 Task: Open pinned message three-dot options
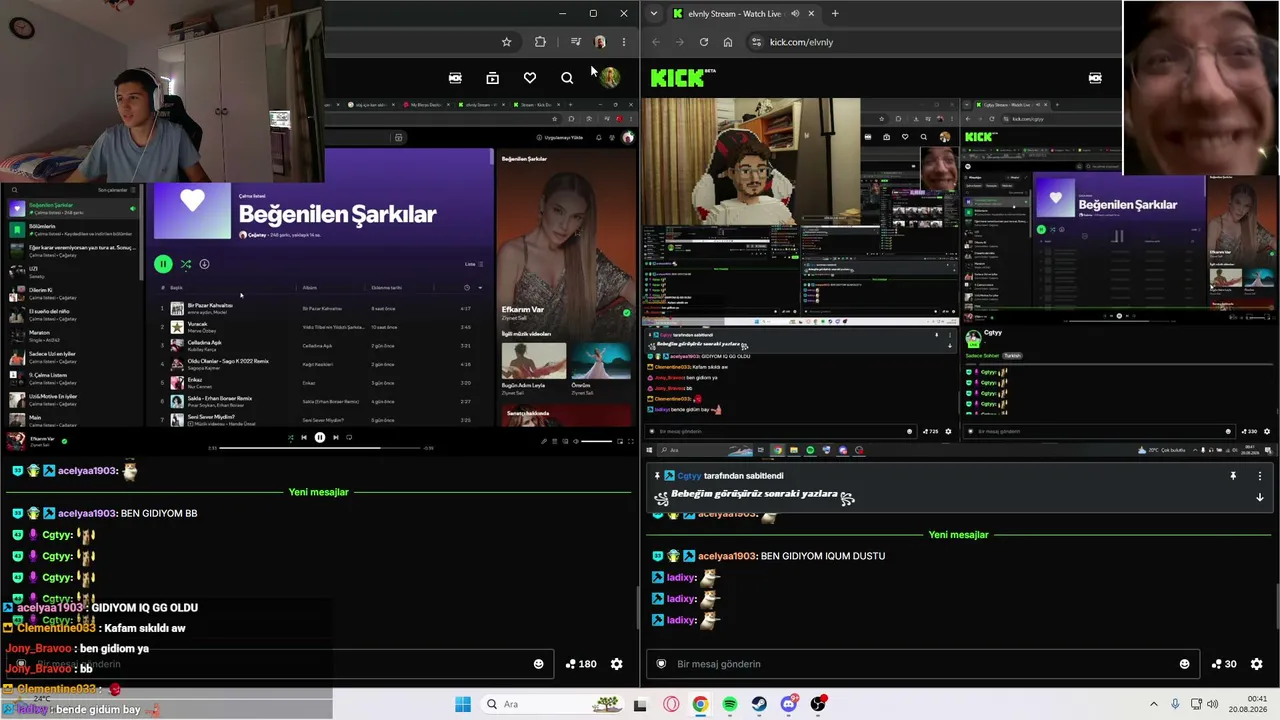coord(1260,476)
